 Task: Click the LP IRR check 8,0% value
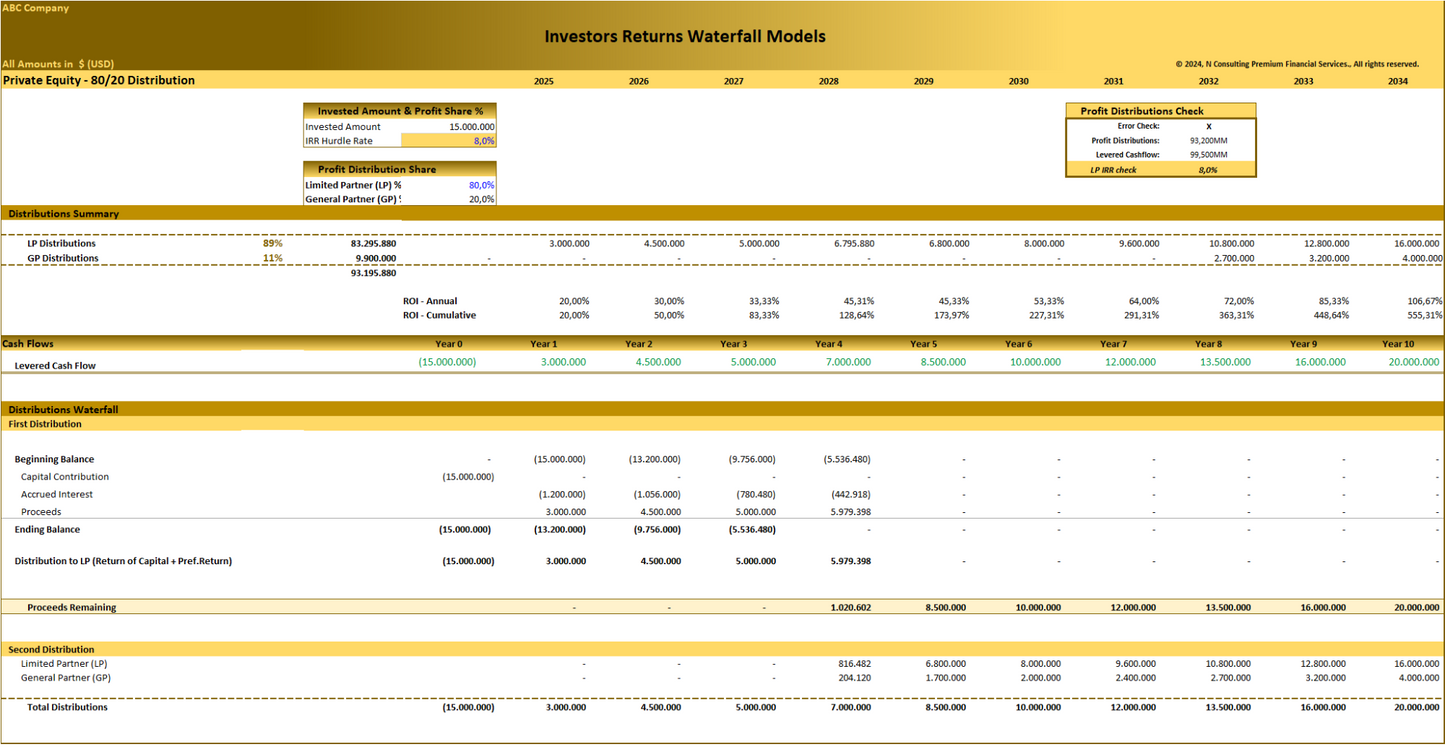pyautogui.click(x=1208, y=170)
